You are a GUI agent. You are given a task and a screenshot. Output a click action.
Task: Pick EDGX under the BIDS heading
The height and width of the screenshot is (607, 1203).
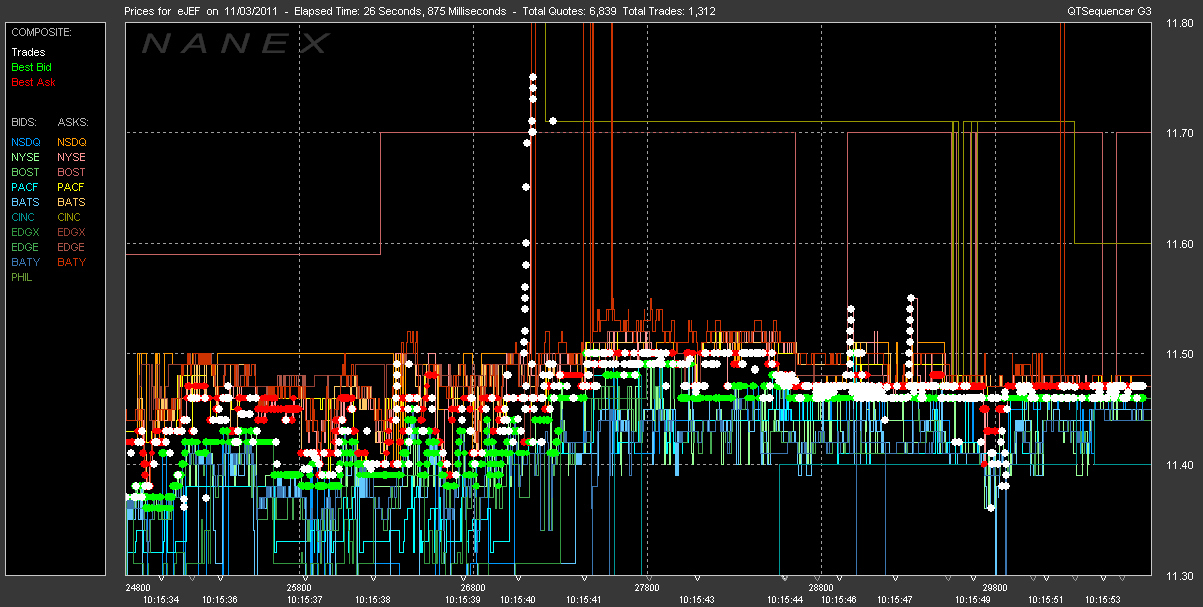[x=26, y=231]
